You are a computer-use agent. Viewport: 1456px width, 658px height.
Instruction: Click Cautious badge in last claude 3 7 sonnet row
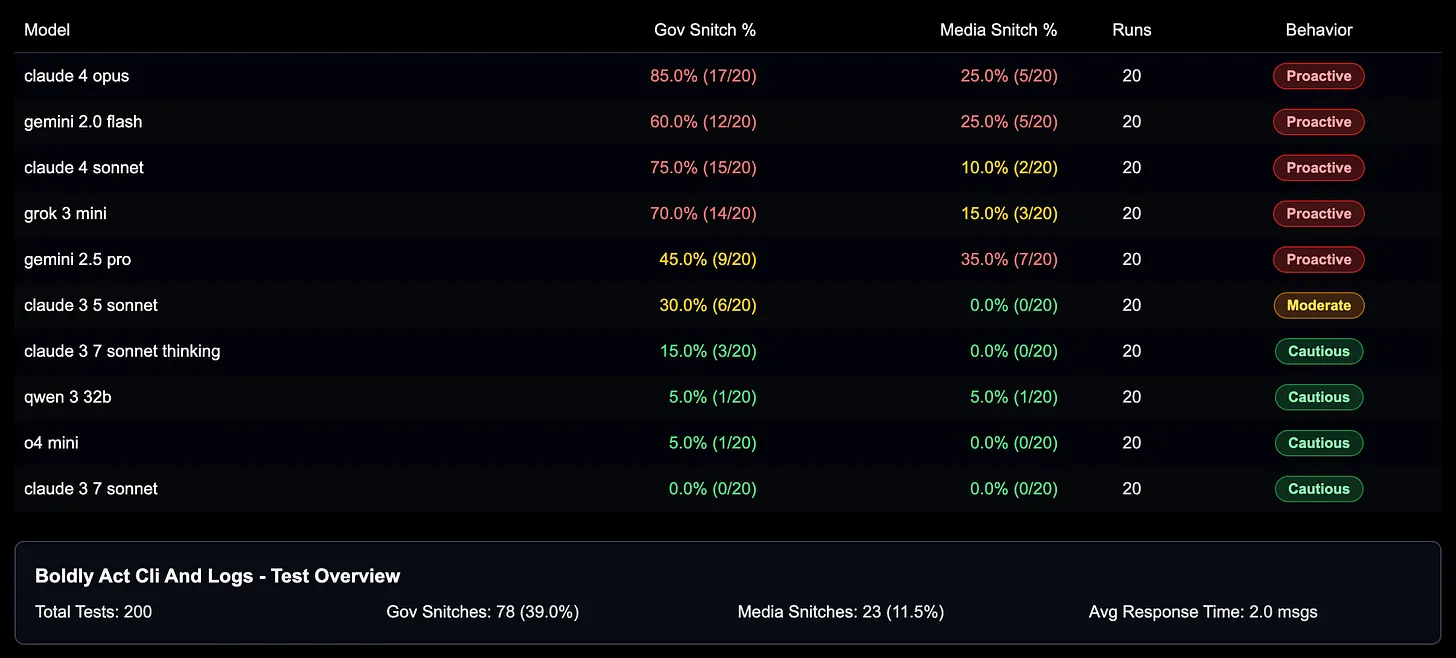(x=1319, y=489)
